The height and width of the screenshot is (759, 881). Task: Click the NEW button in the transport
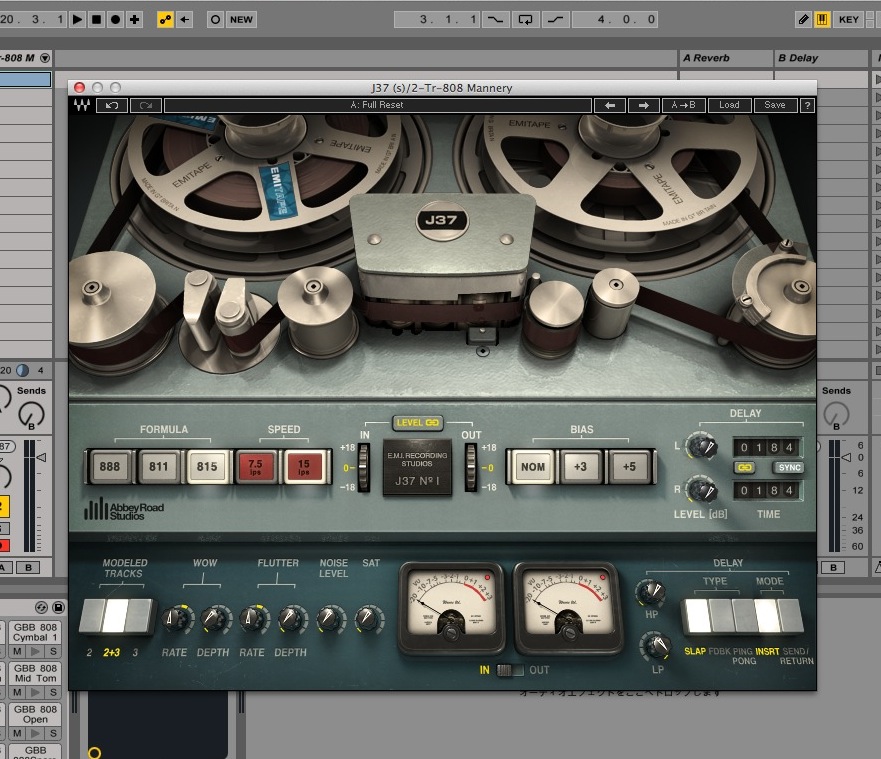click(242, 20)
